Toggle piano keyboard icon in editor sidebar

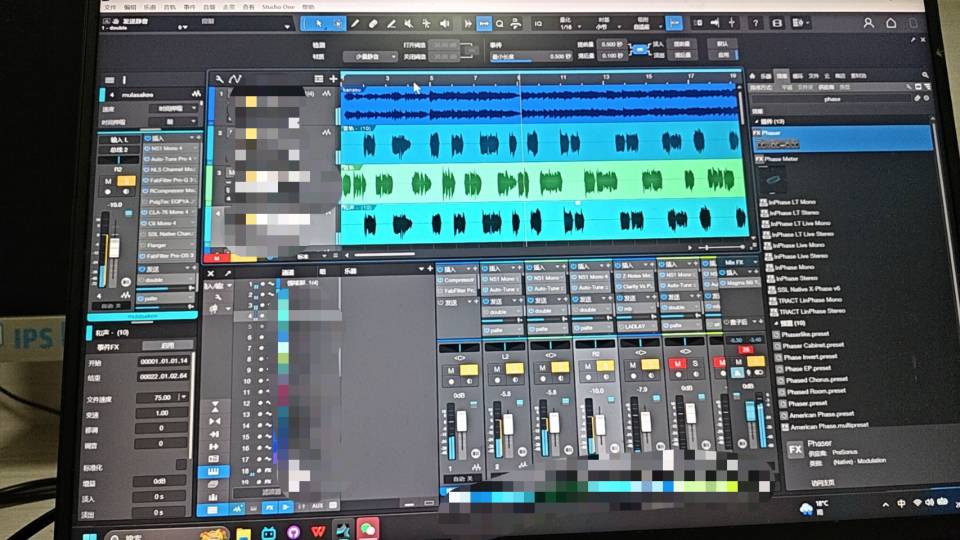coord(213,471)
